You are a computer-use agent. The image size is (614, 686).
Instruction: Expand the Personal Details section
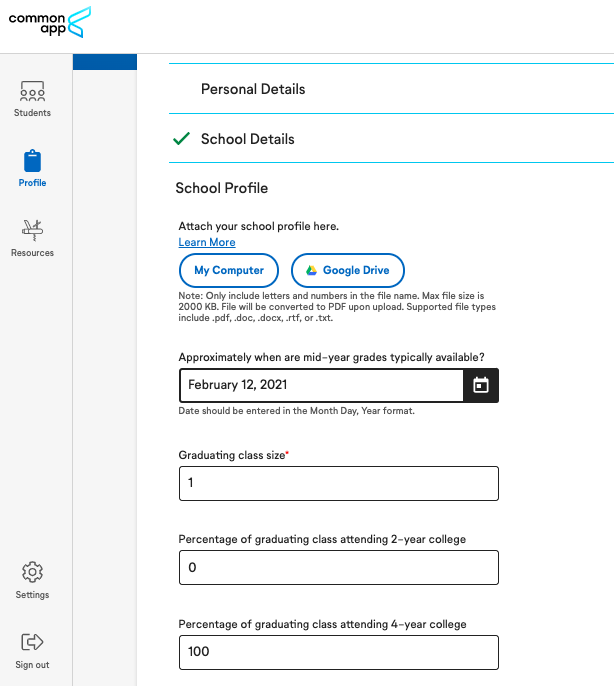391,89
